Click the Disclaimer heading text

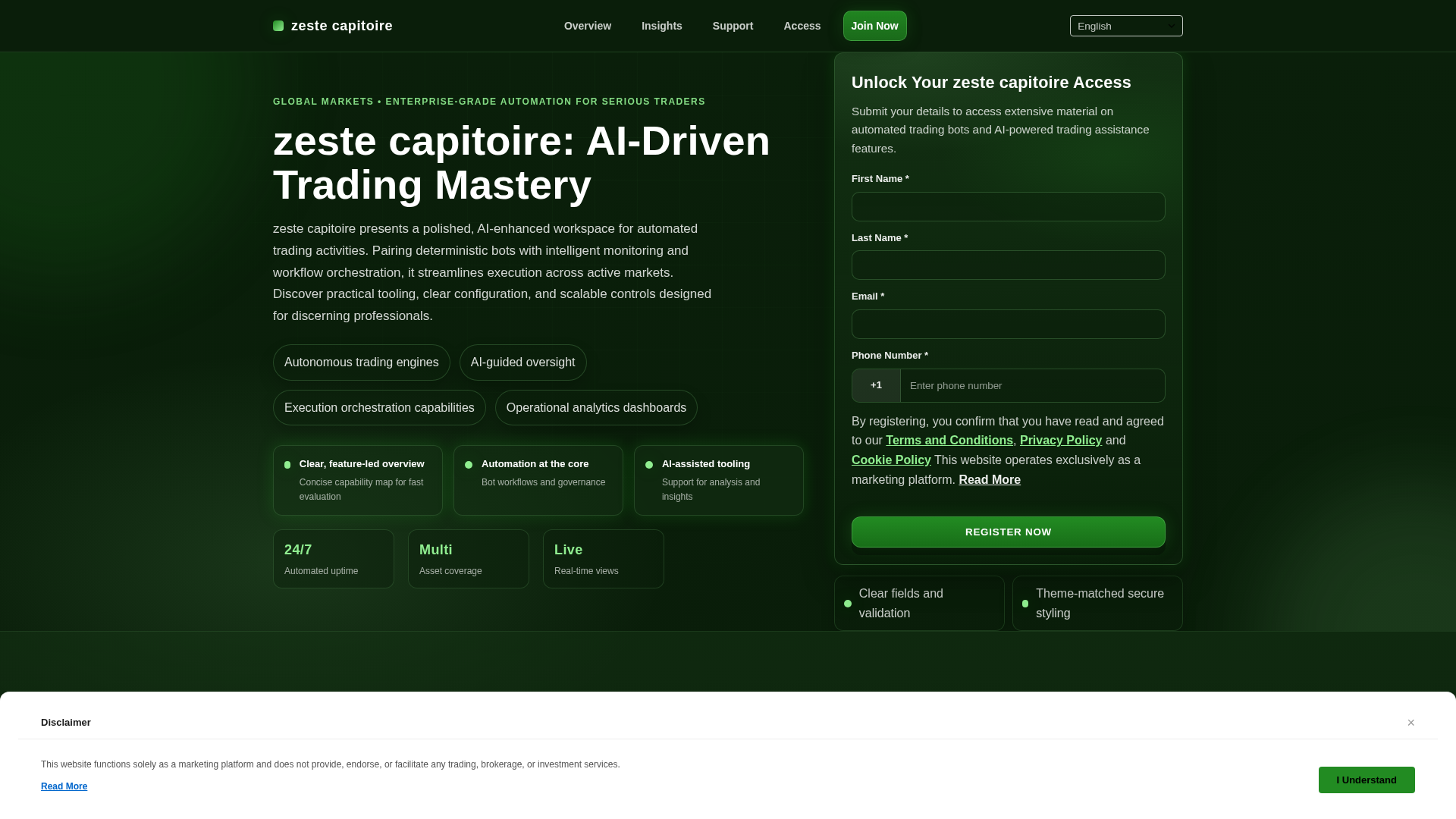[66, 723]
